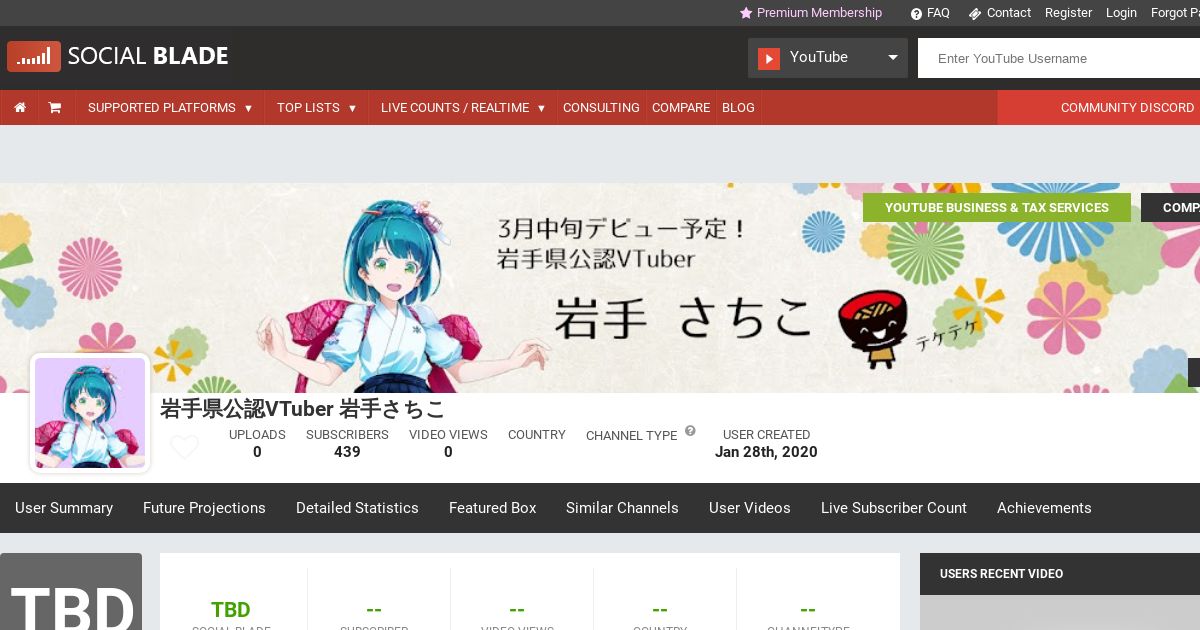Open the FAQ link

click(938, 13)
